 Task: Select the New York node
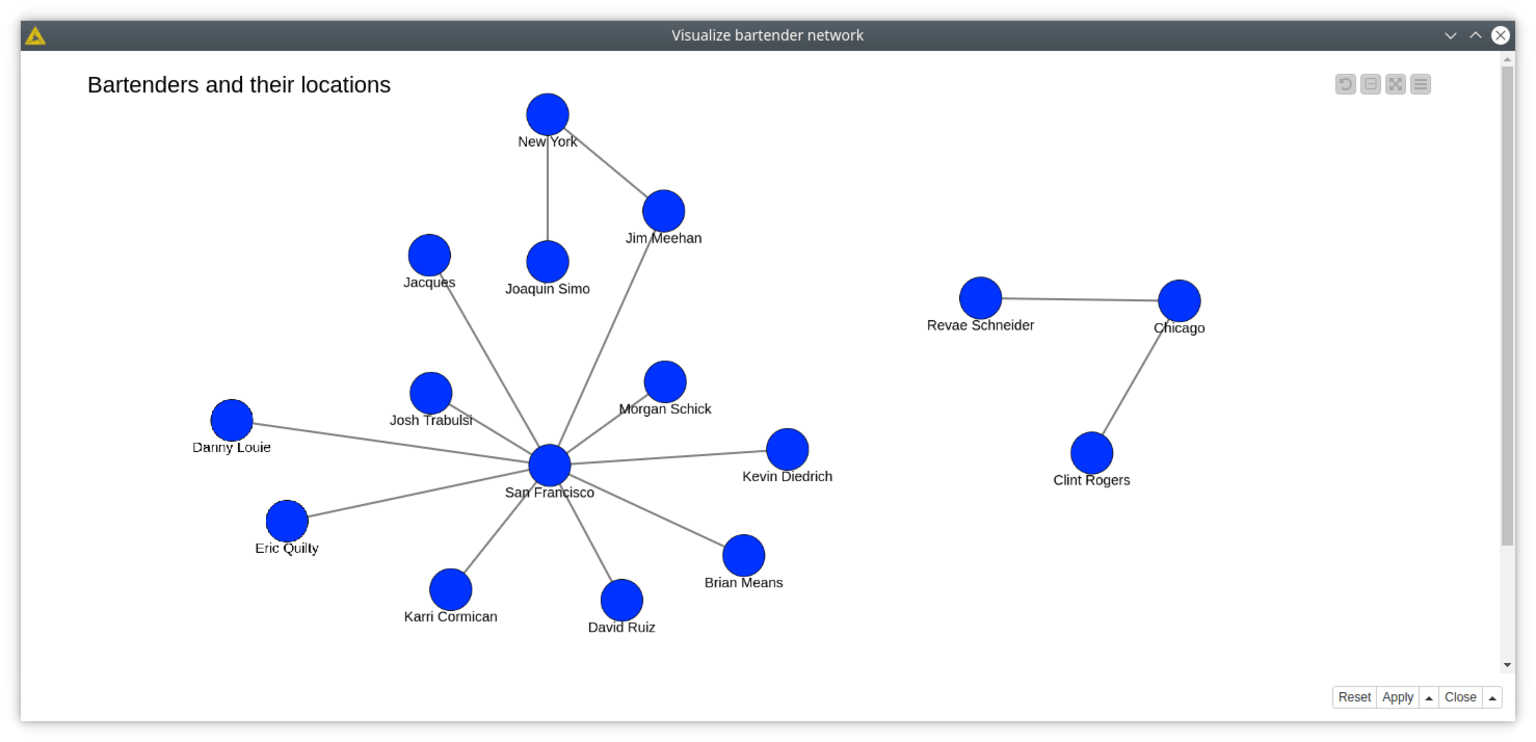548,115
